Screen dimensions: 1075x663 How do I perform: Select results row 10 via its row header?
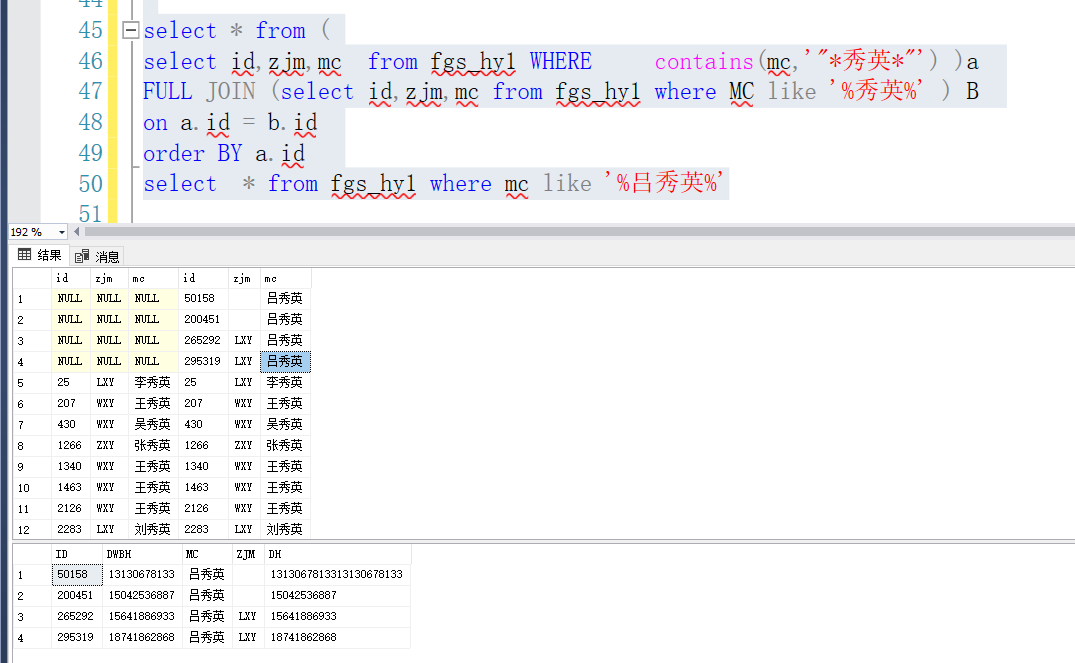point(32,487)
